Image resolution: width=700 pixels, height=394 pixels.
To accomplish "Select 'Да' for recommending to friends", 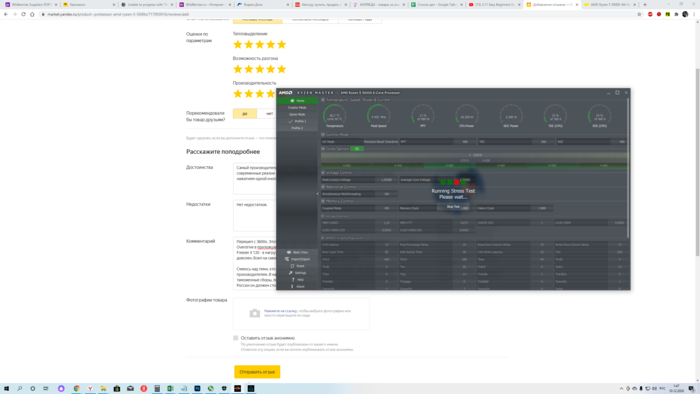I will [x=245, y=114].
